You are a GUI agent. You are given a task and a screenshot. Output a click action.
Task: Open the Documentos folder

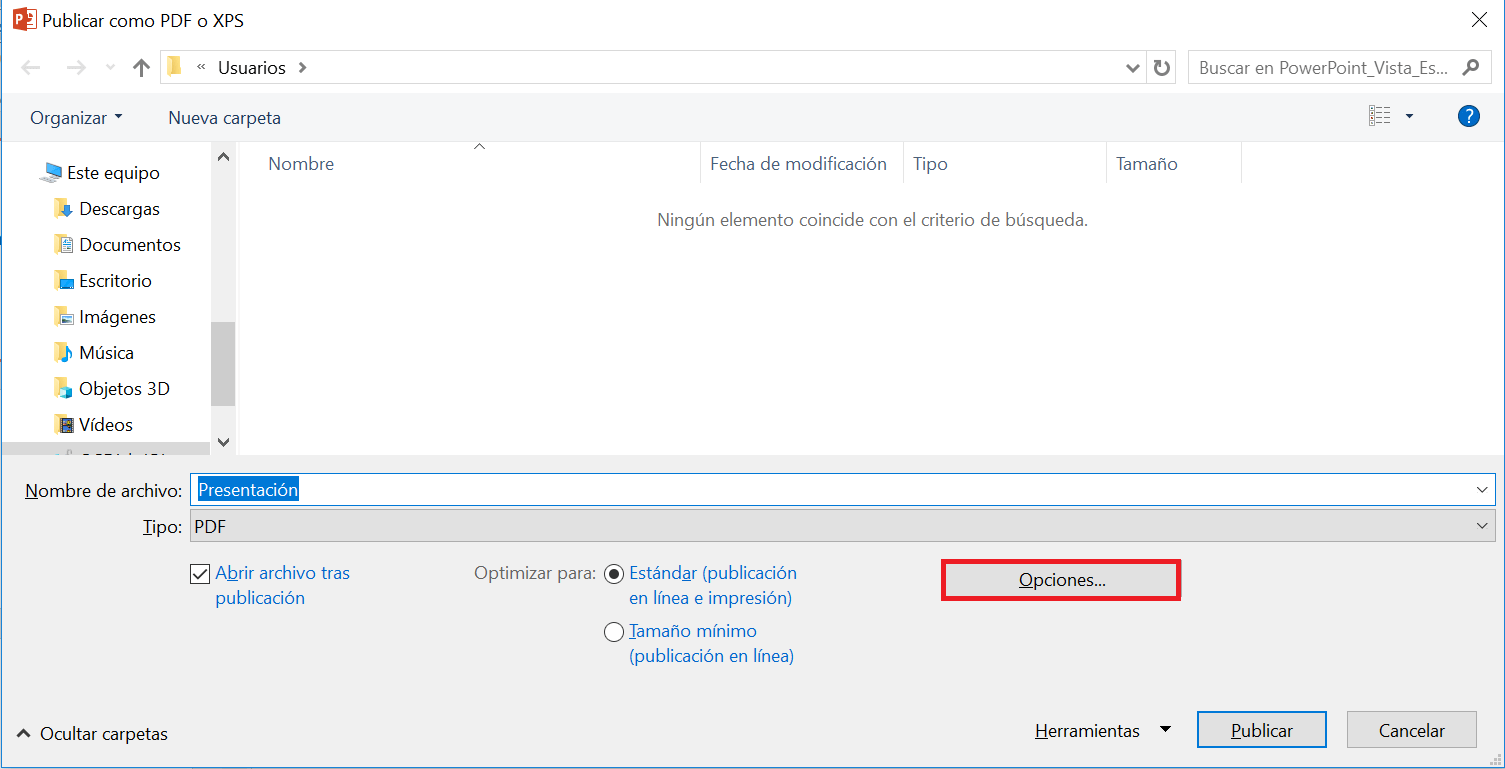coord(130,245)
